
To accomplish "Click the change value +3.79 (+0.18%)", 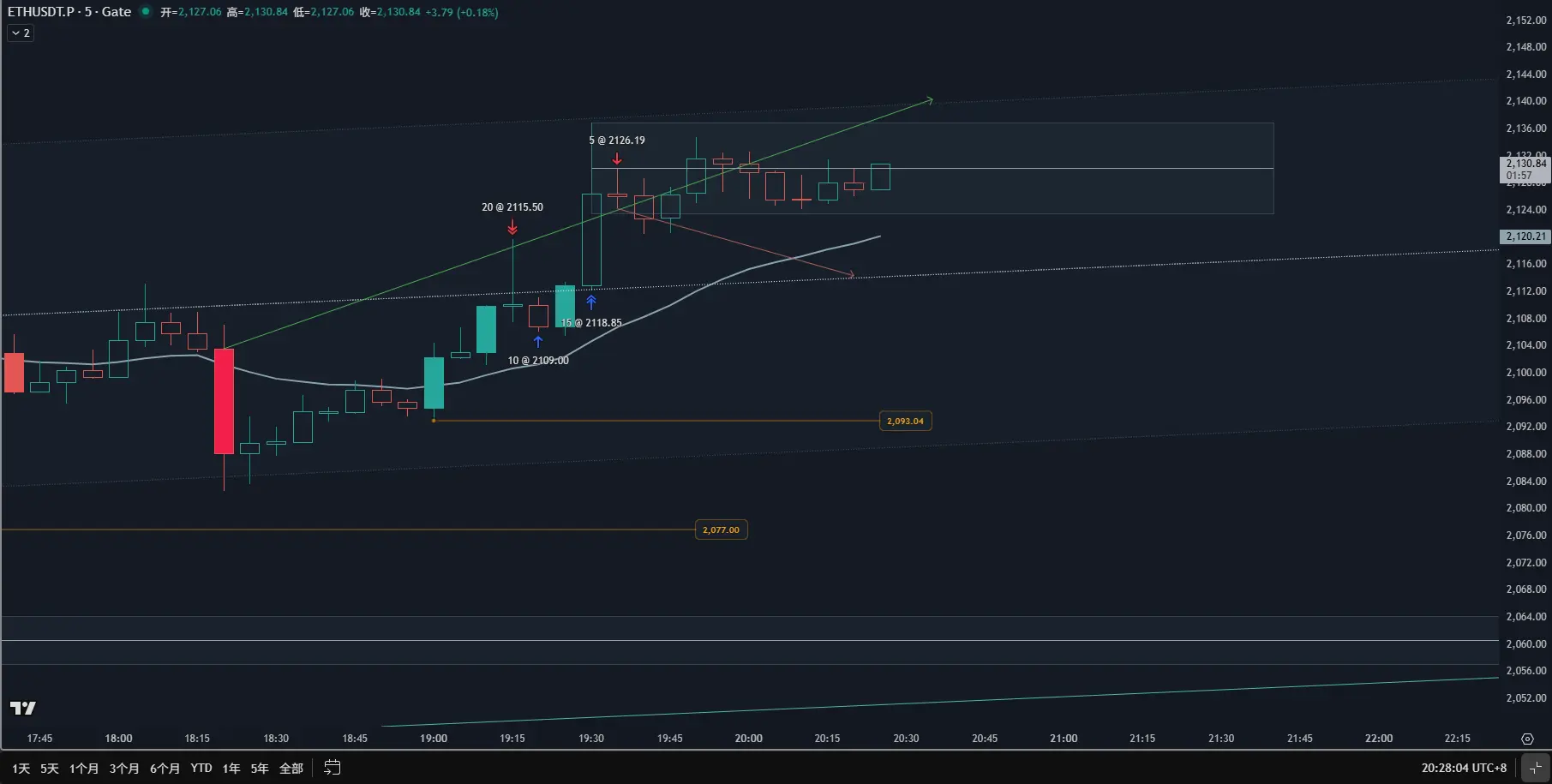I will 462,12.
